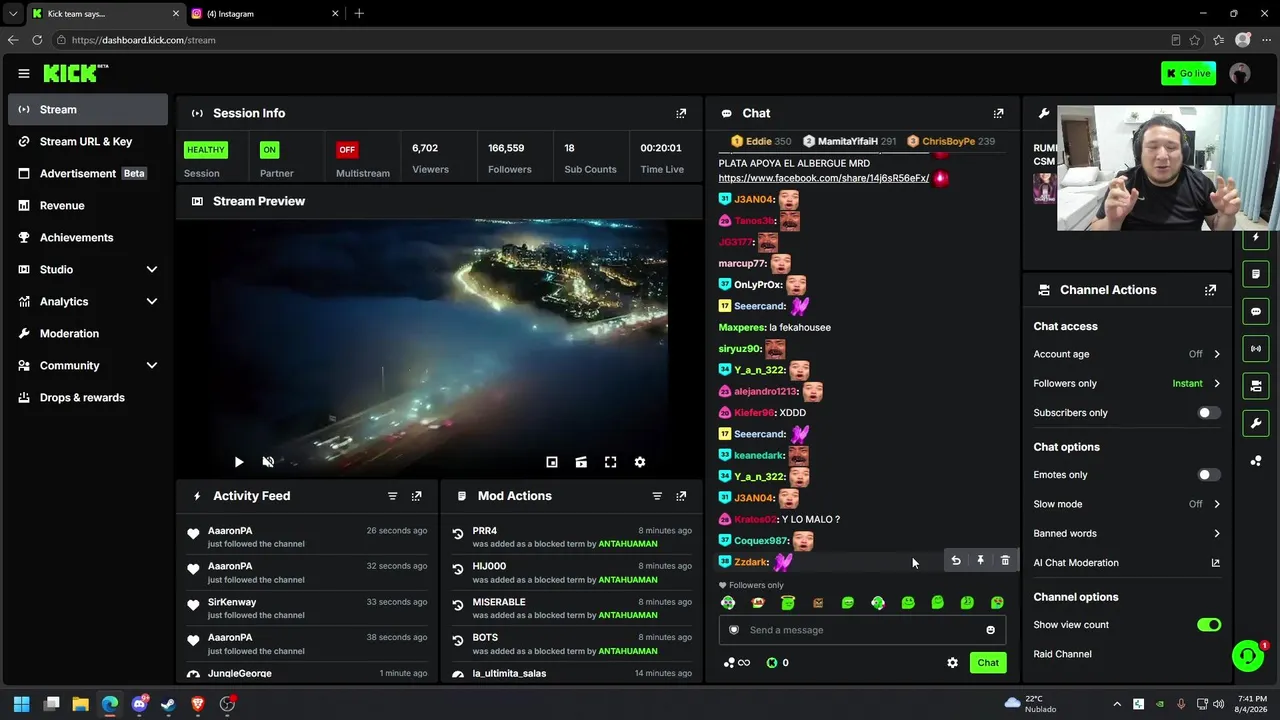Screen dimensions: 1280x720
Task: Open the hamburger menu next to Kick logo
Action: click(x=23, y=73)
